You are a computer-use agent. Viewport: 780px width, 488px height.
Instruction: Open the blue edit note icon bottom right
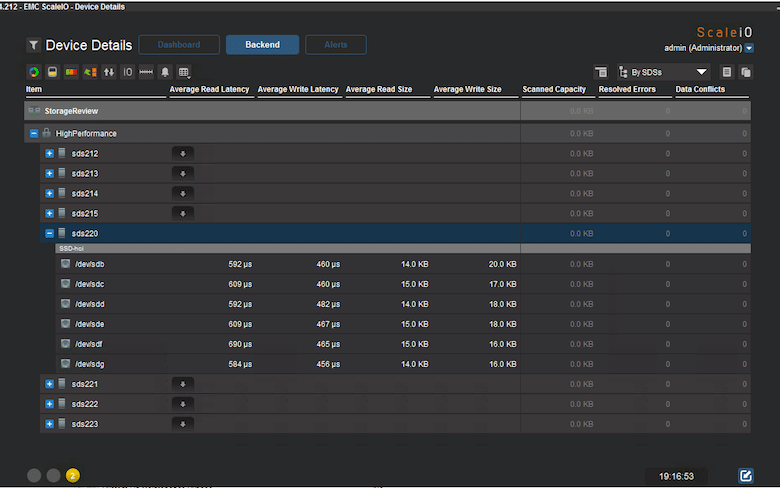(746, 476)
